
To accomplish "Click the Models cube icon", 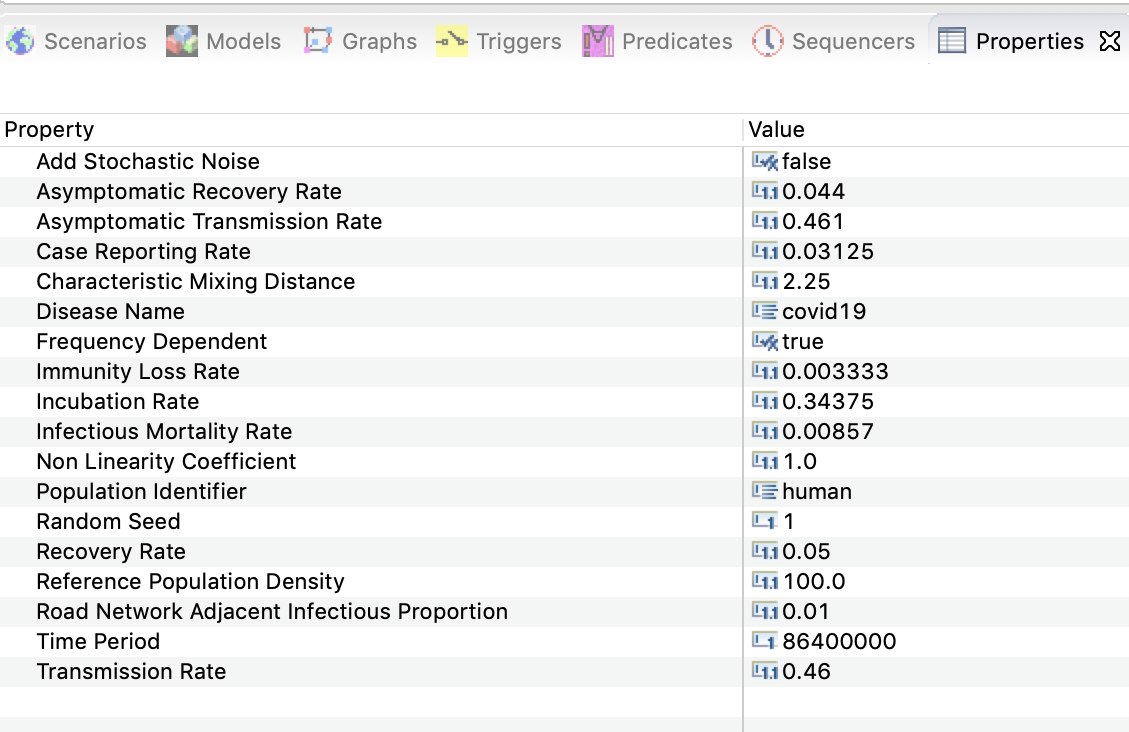I will coord(181,41).
